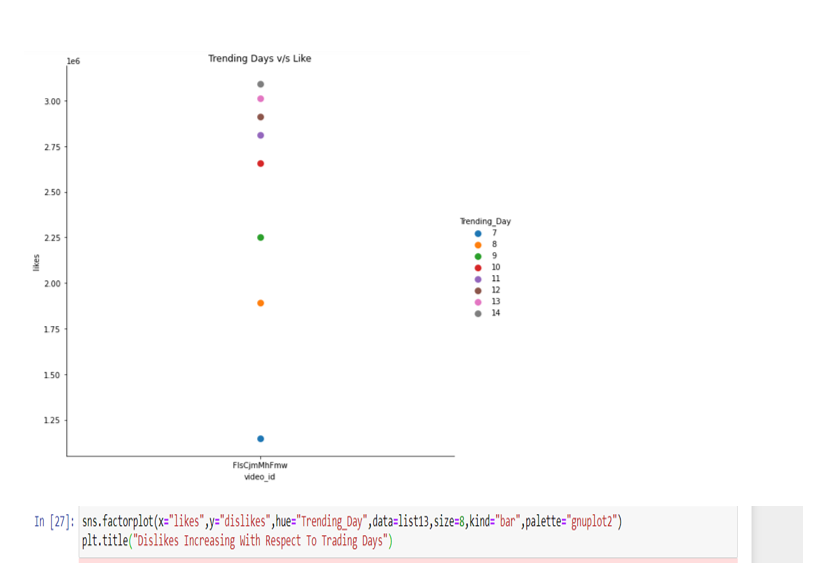The image size is (822, 576).
Task: Select gray legend swatch for day 14
Action: tap(478, 313)
